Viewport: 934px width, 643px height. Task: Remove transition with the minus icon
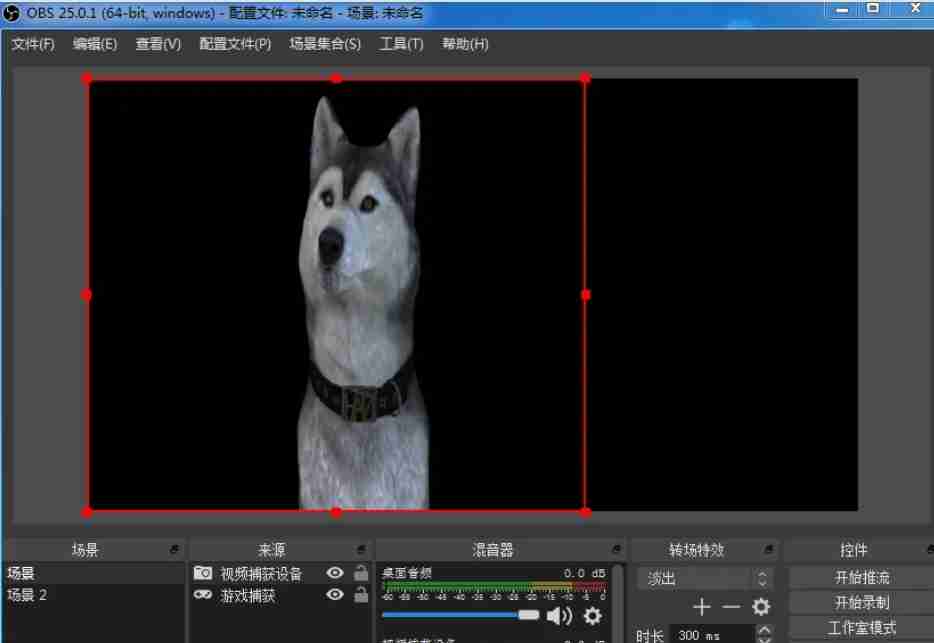(x=731, y=607)
